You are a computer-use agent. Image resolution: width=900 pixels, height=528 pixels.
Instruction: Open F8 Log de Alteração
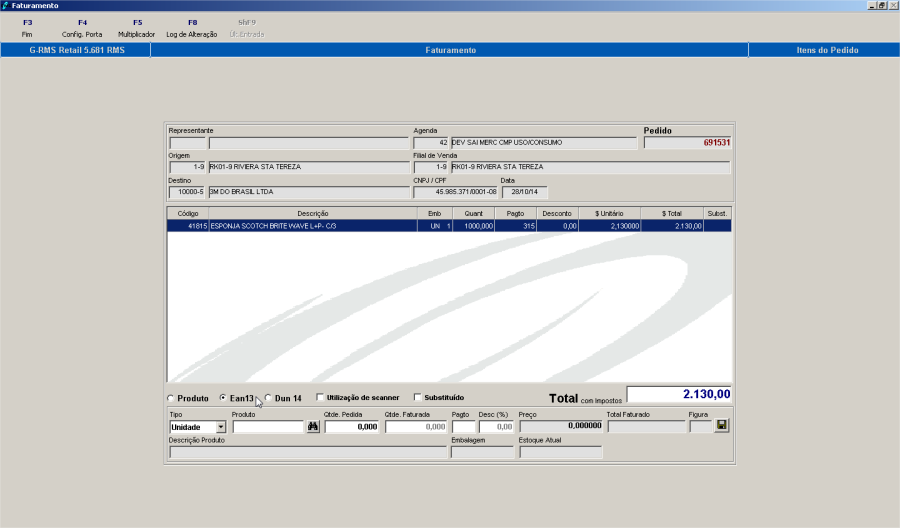click(192, 28)
